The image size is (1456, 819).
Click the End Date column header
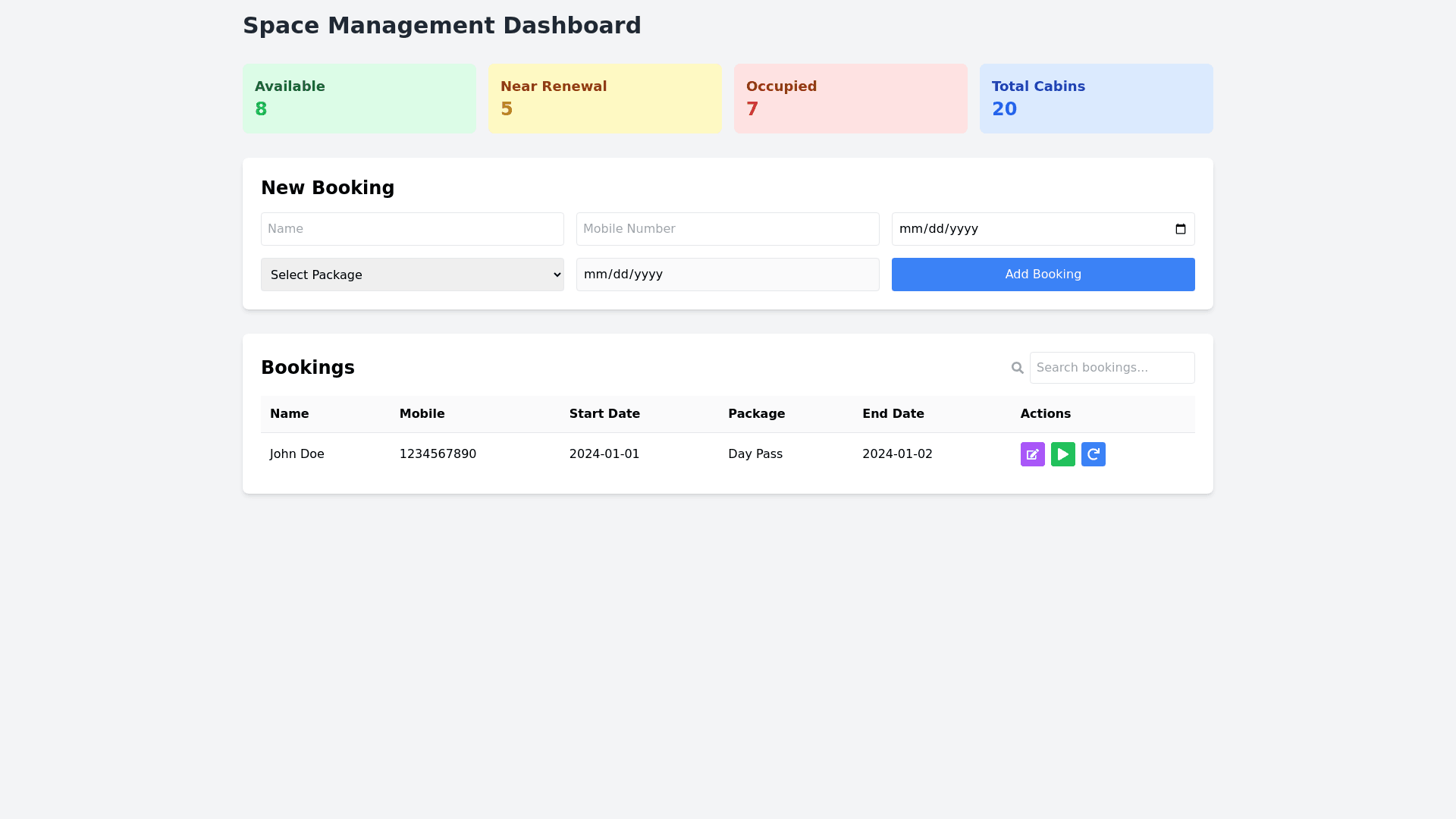893,414
